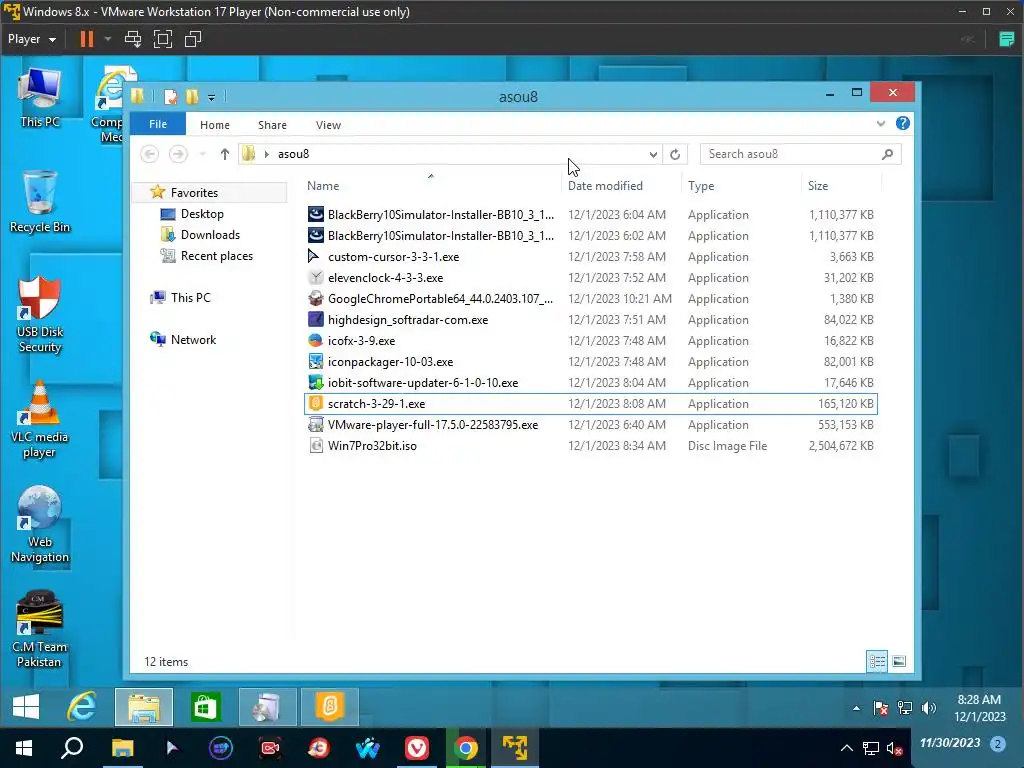Select highdesign_softradar-com.exe file

pyautogui.click(x=591, y=319)
